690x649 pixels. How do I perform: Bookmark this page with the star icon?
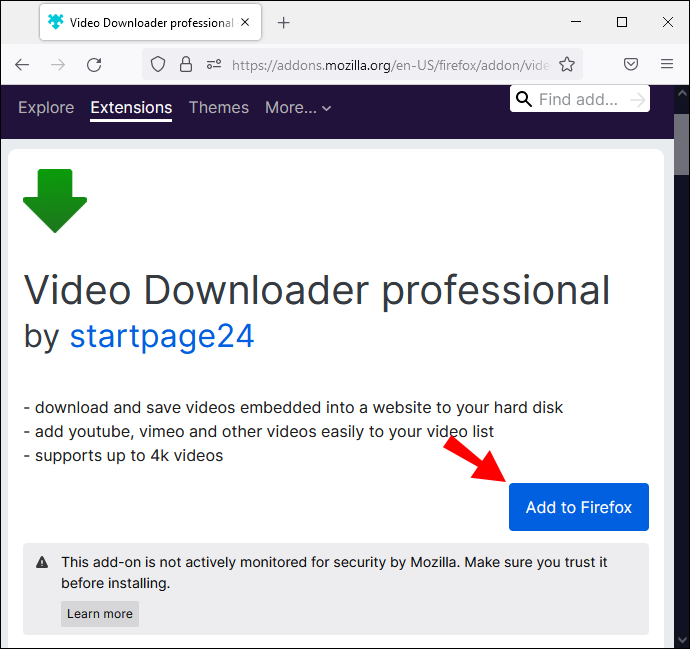(567, 65)
